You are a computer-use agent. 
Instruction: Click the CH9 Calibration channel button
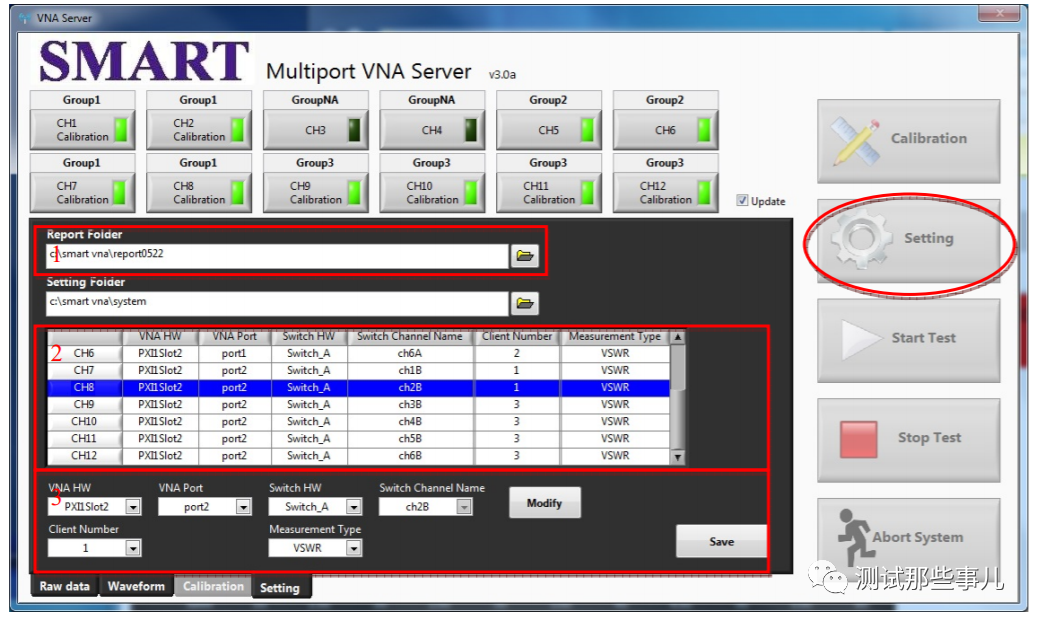[315, 193]
